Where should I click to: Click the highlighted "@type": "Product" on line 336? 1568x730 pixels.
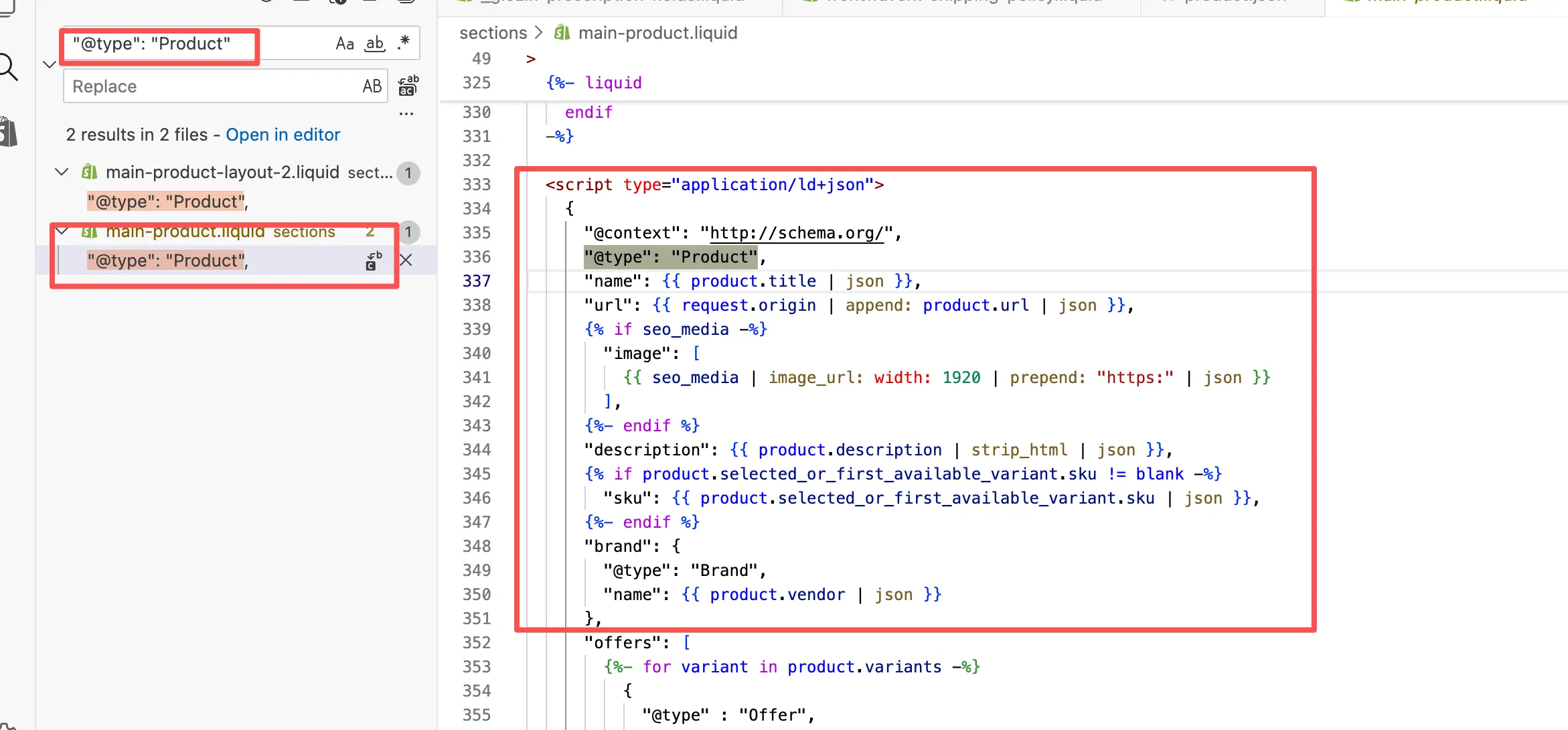(x=670, y=257)
